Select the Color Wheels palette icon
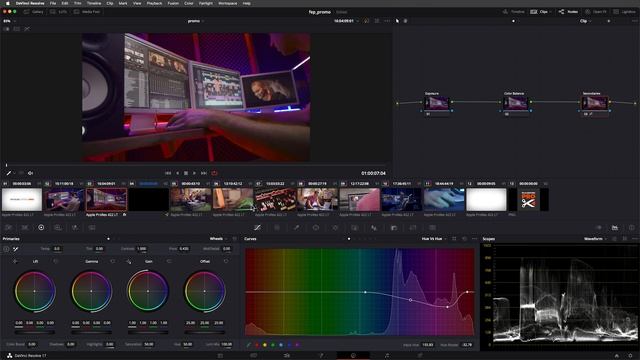 tap(41, 227)
